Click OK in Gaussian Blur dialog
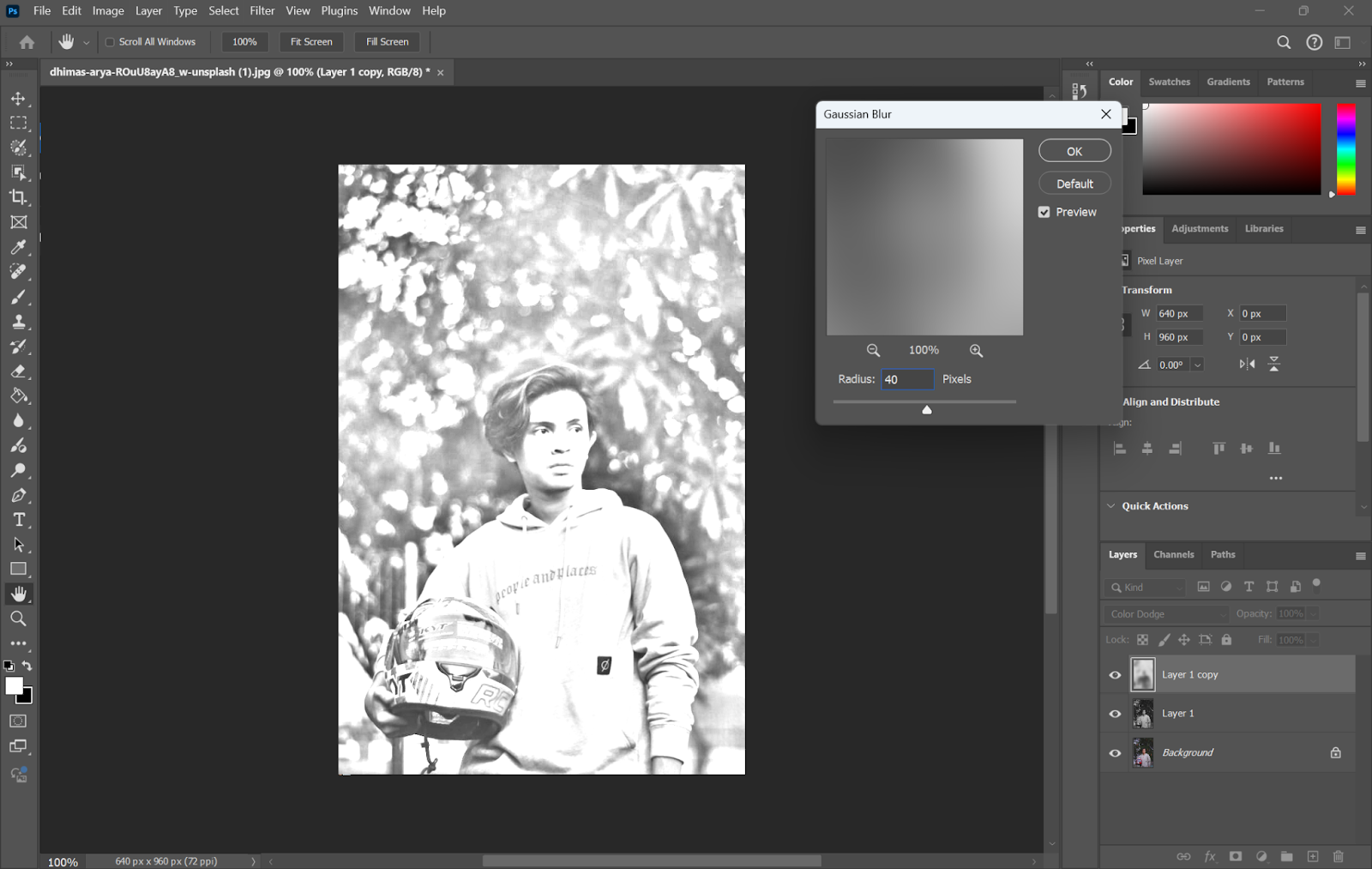 tap(1074, 151)
